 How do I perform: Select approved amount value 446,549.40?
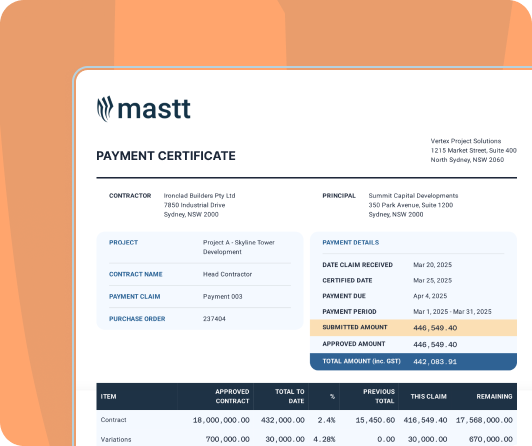click(435, 344)
